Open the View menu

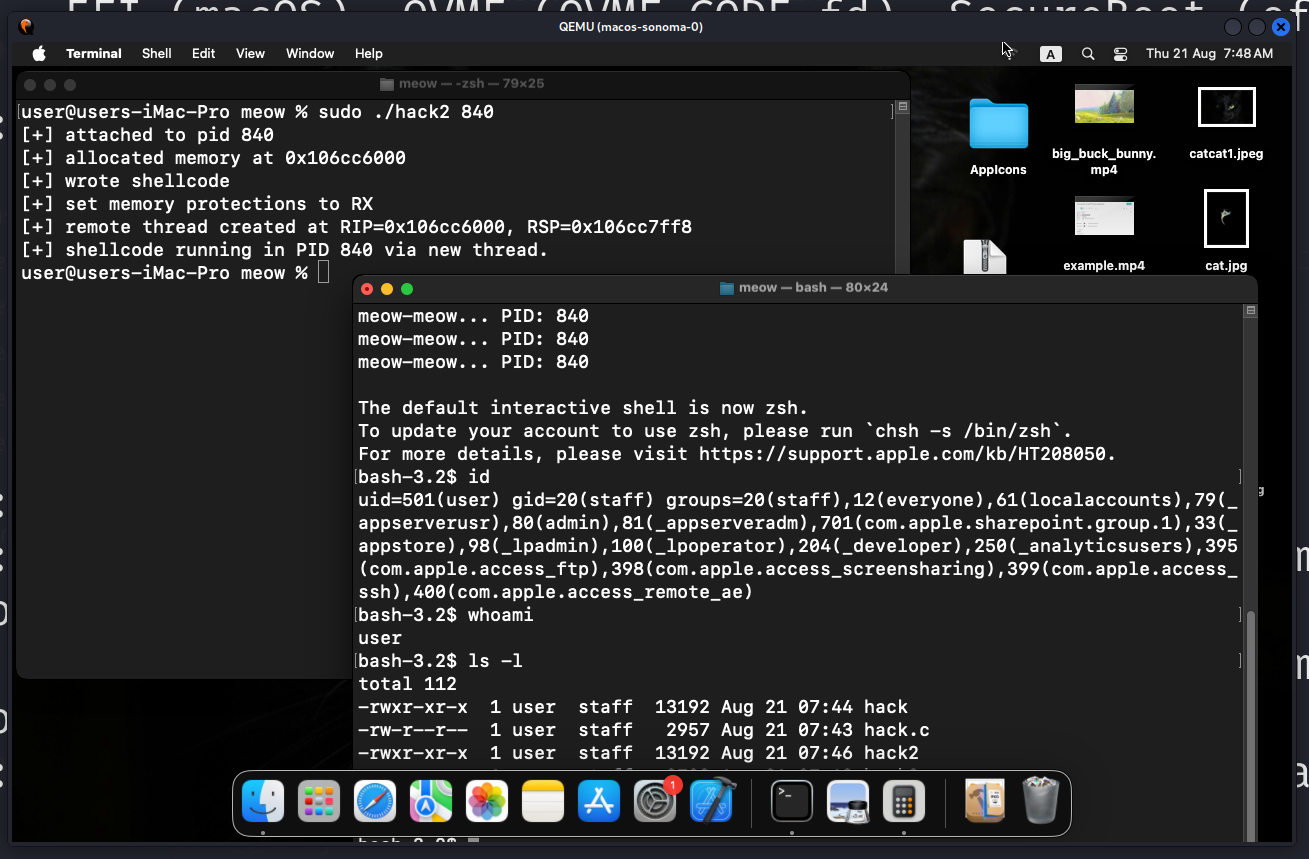coord(250,53)
